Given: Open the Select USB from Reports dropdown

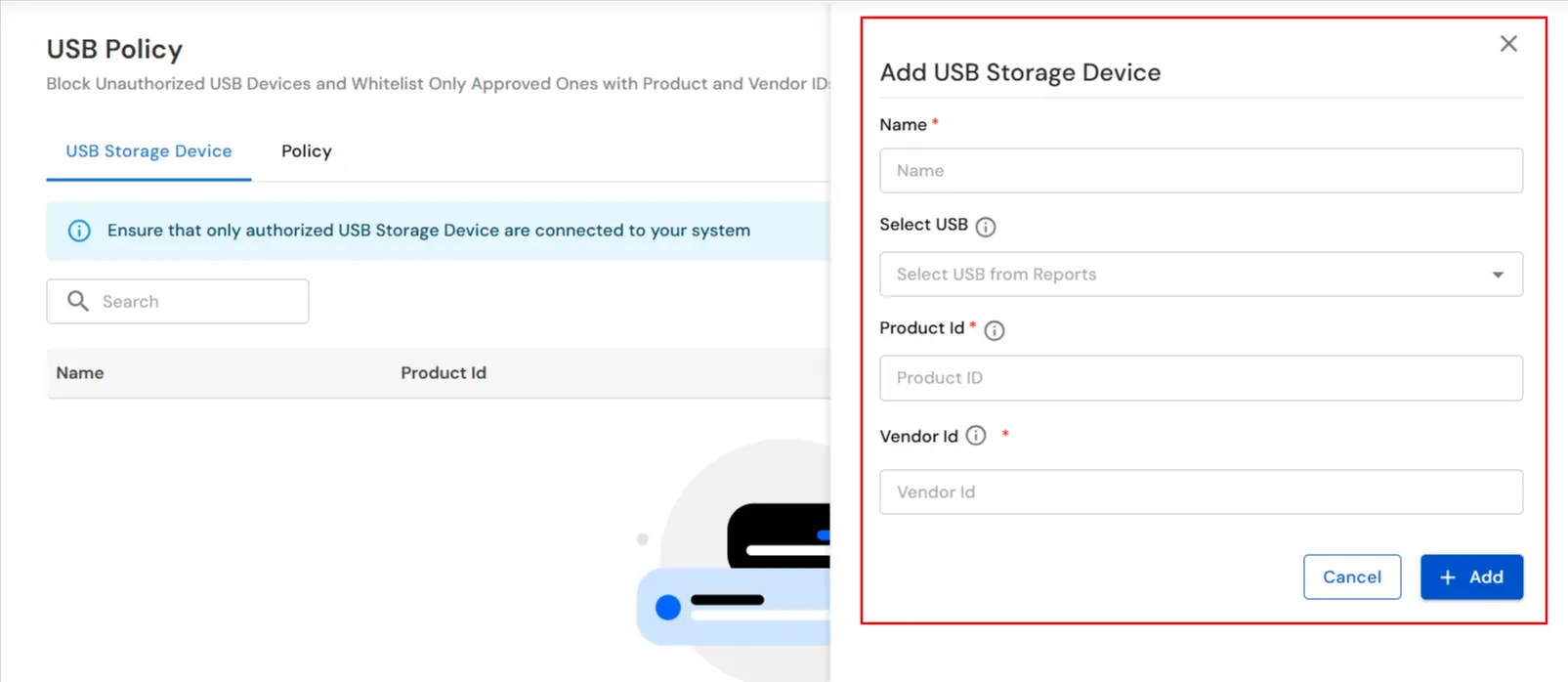Looking at the screenshot, I should coord(1201,275).
